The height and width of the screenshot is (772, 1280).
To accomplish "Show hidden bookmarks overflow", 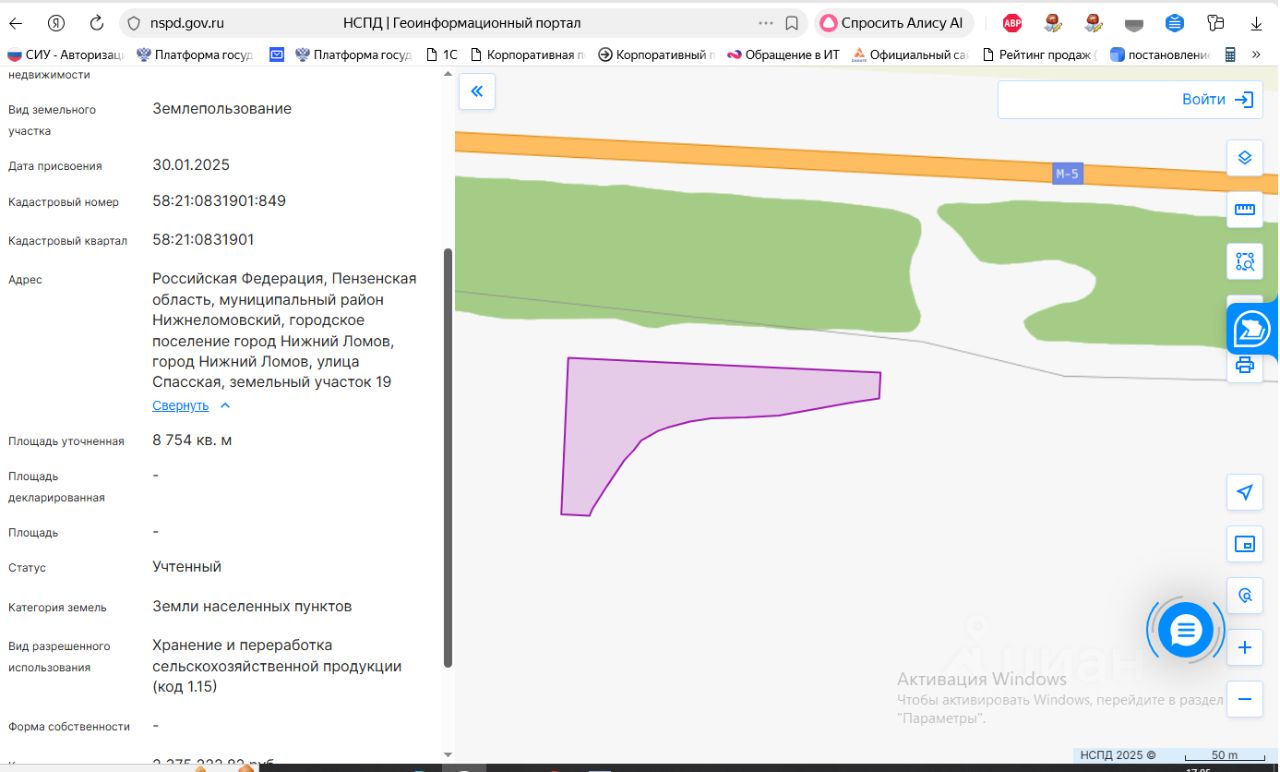I will tap(1257, 55).
